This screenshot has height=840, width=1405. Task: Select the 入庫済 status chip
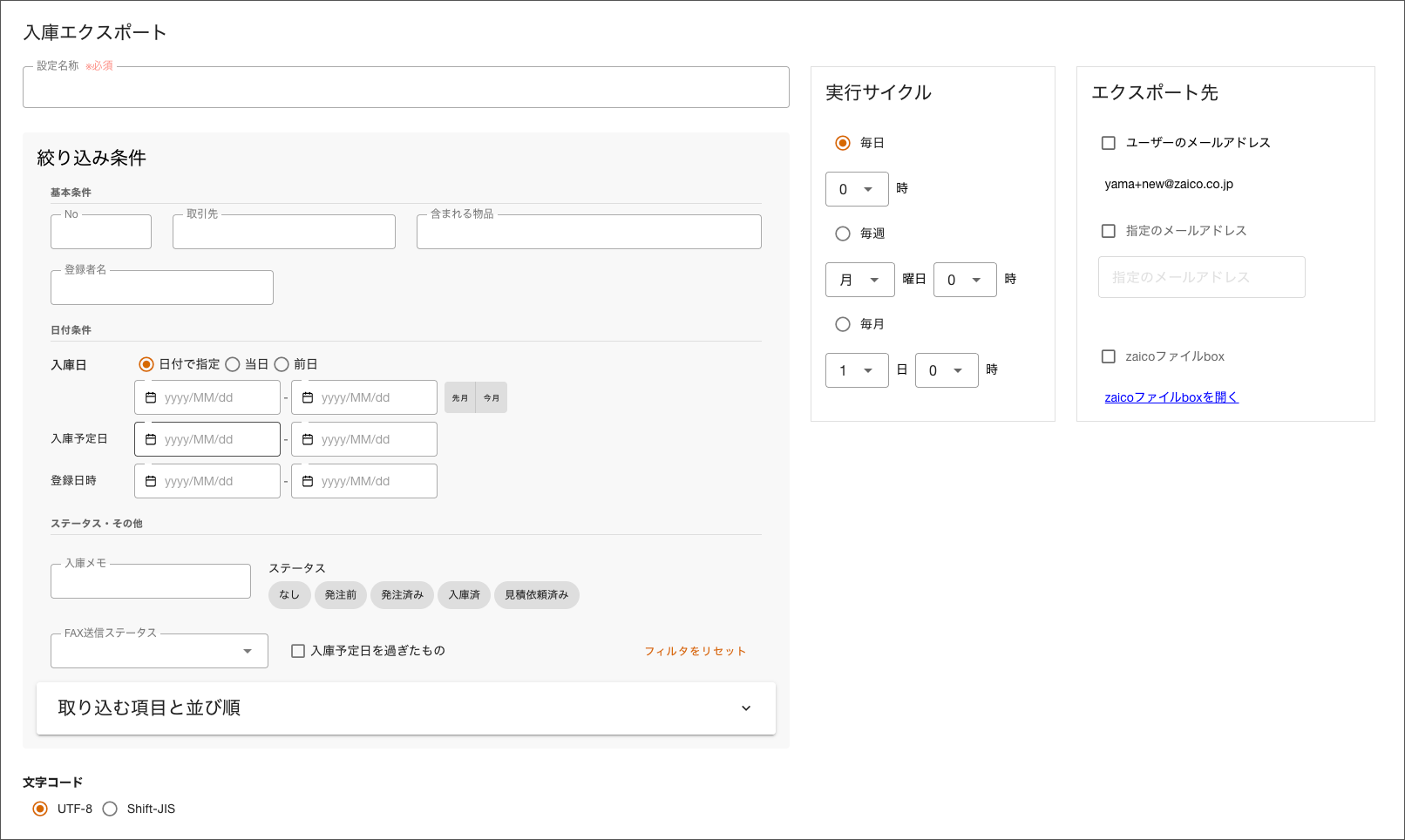(465, 595)
